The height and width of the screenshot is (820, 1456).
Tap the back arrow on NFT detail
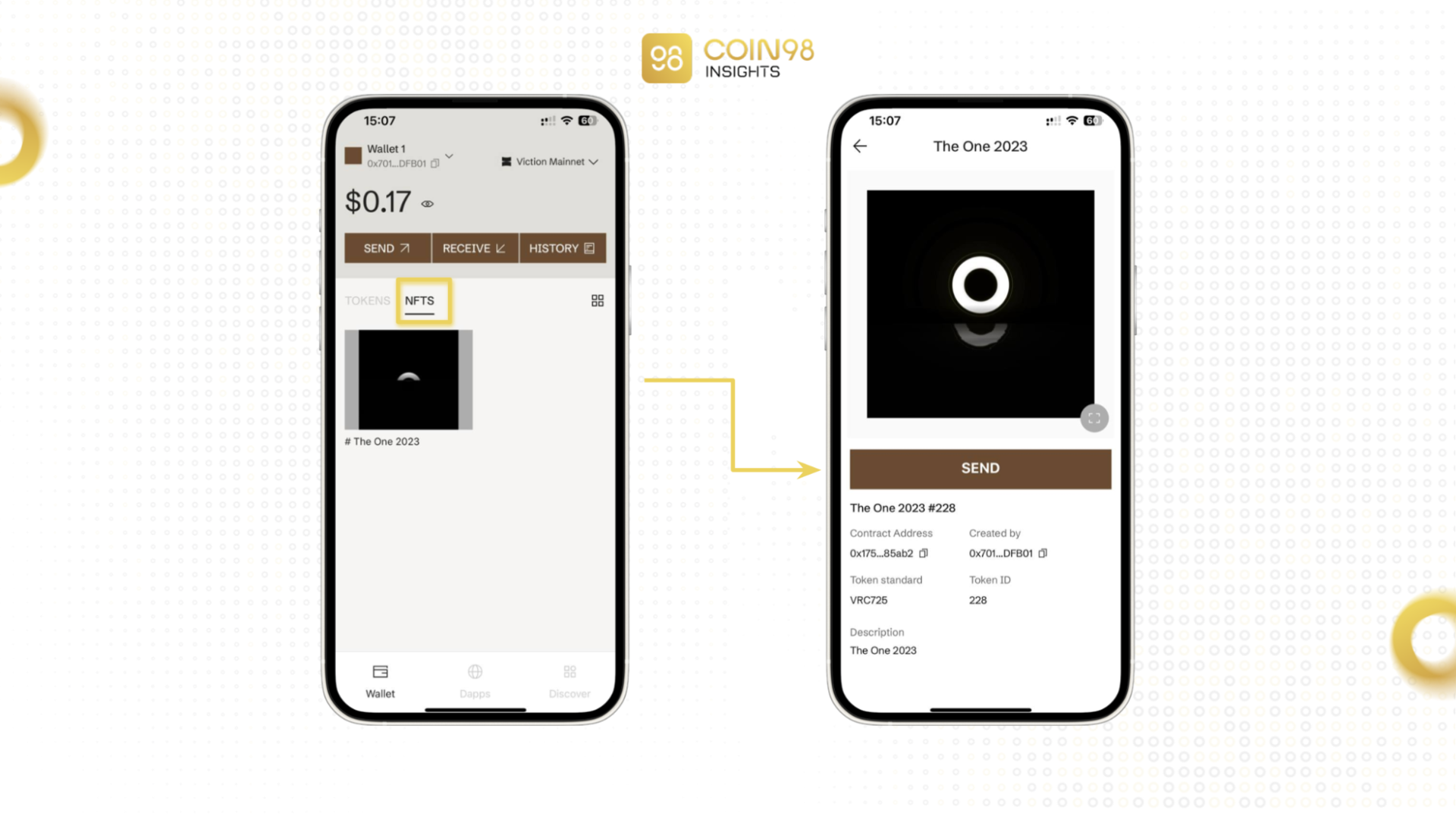pyautogui.click(x=859, y=147)
